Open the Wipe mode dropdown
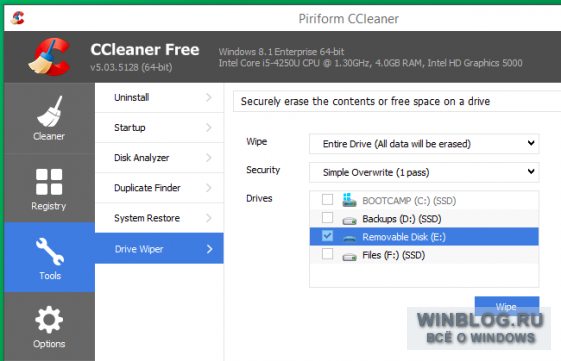 (x=424, y=143)
